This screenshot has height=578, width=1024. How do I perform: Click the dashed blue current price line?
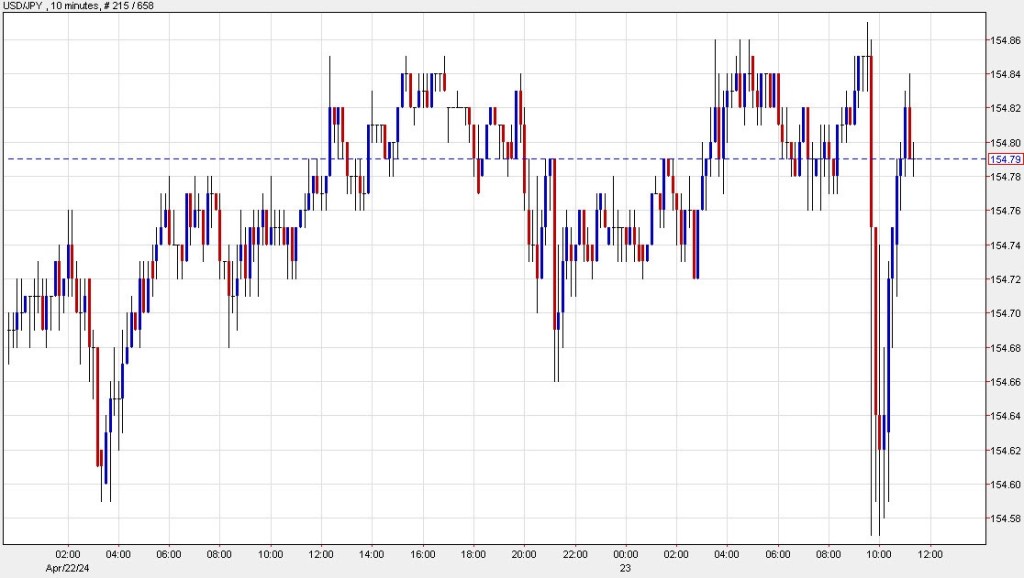pos(200,159)
